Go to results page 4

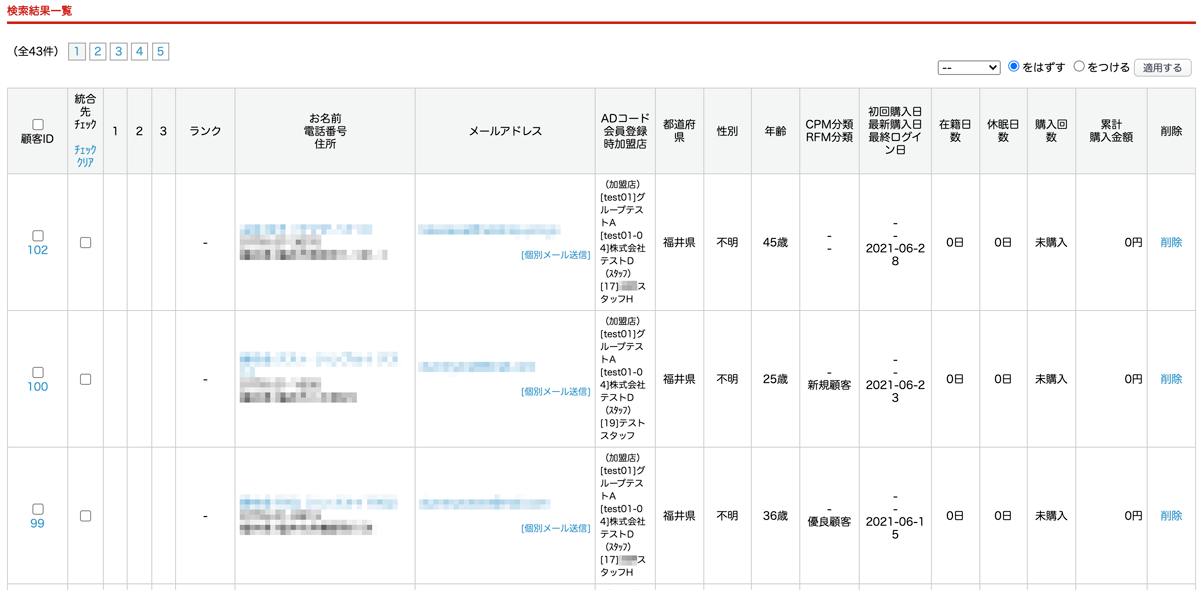point(139,51)
